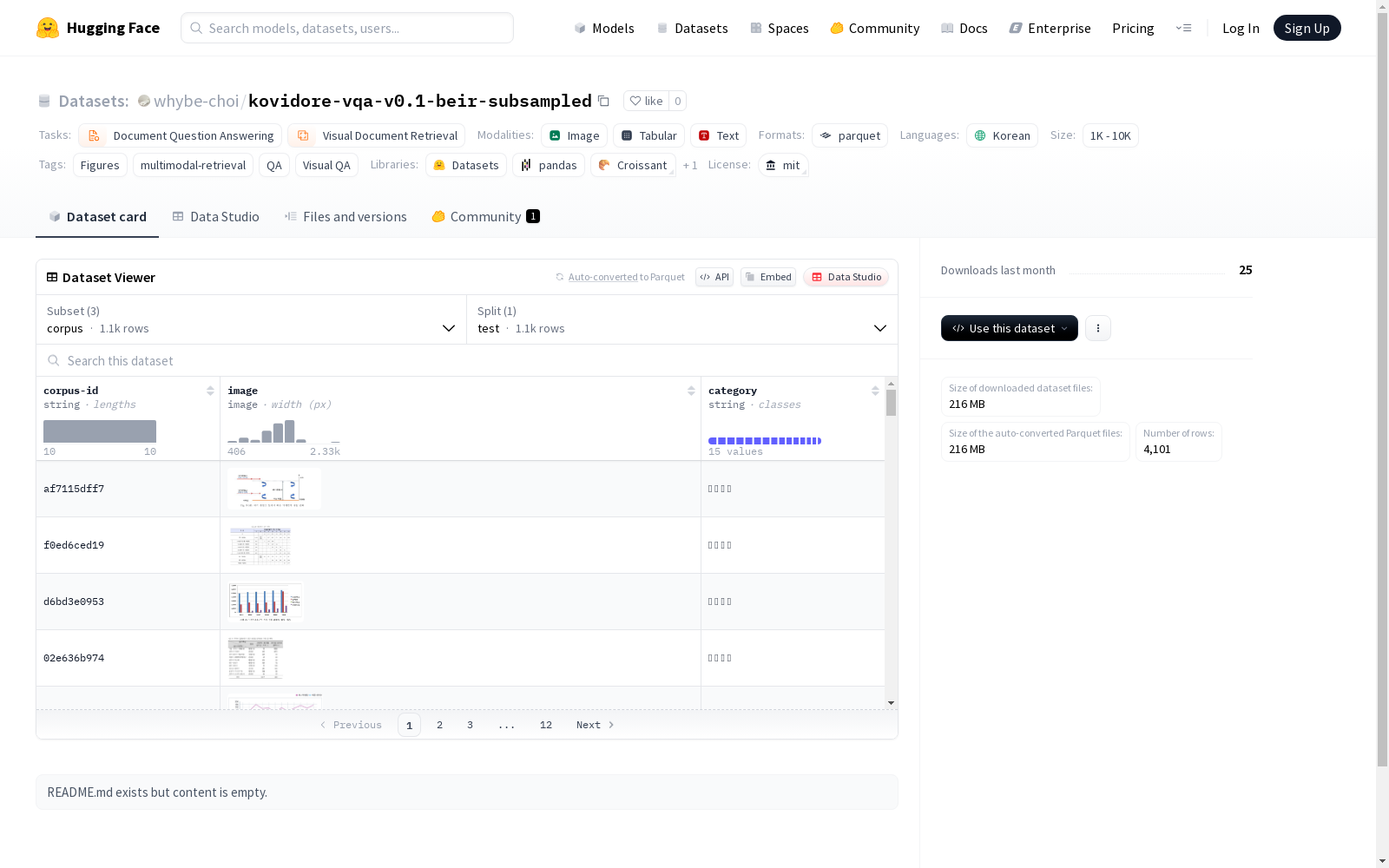Select the Visual Document Retrieval task tag
1389x868 pixels.
[376, 135]
